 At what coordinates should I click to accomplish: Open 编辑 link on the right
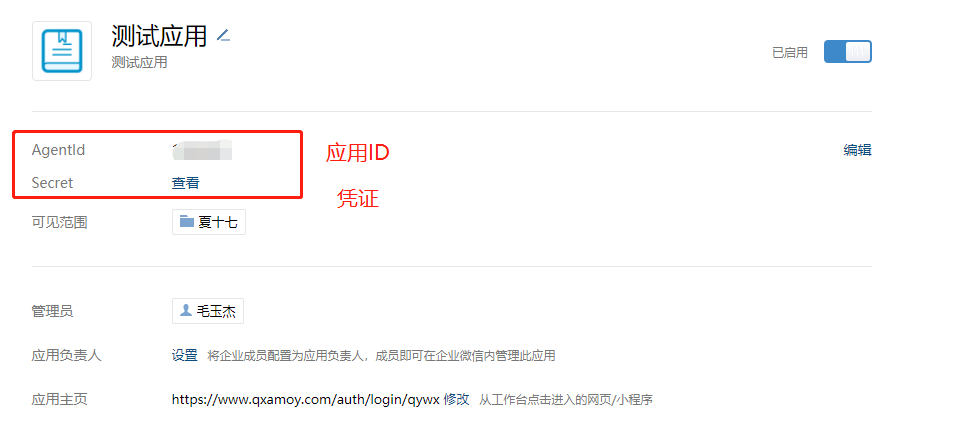click(x=858, y=150)
